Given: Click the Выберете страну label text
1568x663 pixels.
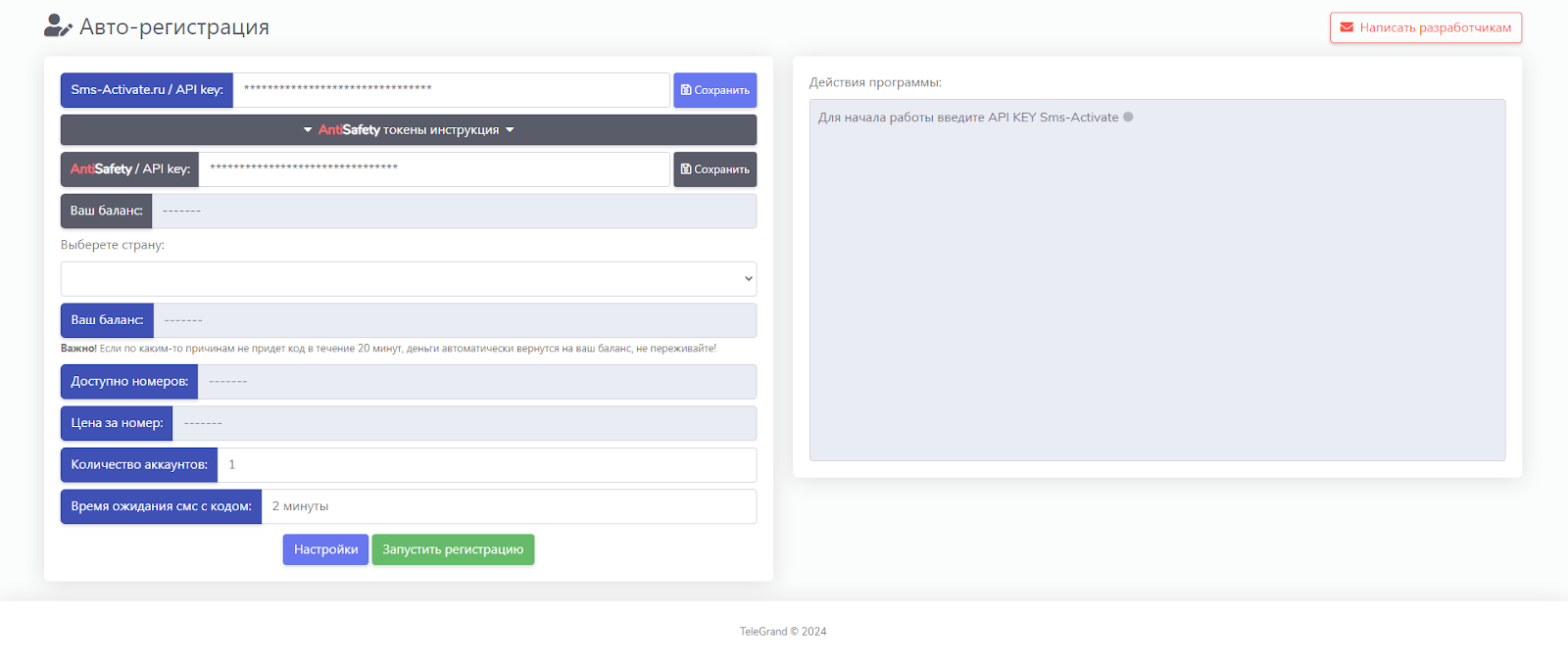Looking at the screenshot, I should click(113, 245).
